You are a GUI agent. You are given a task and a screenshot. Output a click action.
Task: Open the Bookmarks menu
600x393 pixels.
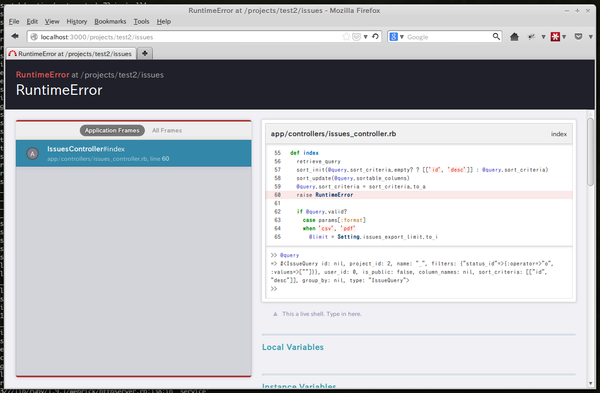110,21
